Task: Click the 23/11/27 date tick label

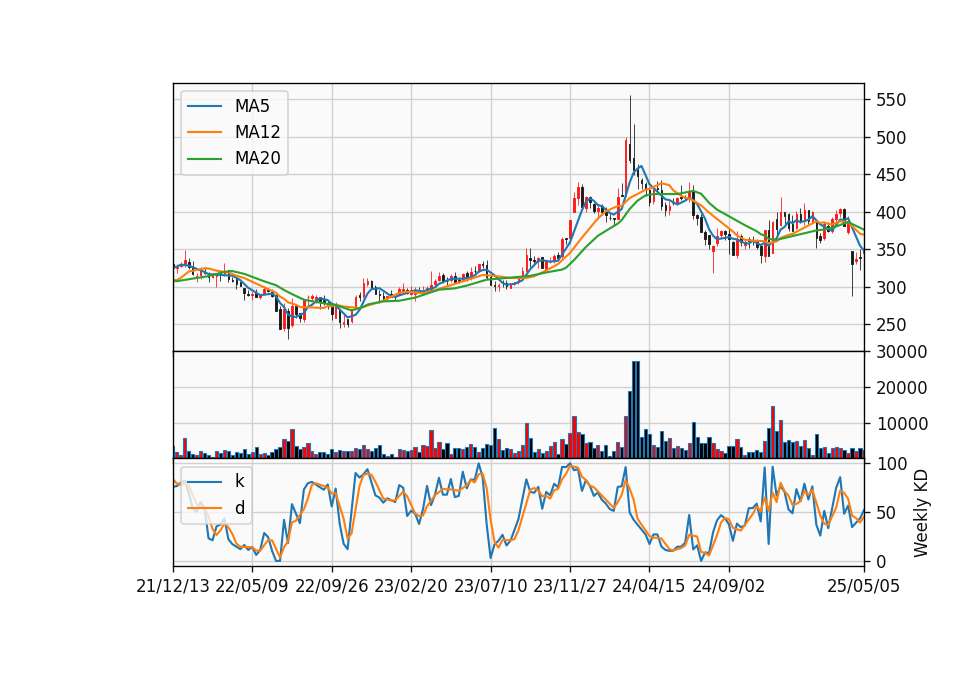Action: click(x=570, y=586)
